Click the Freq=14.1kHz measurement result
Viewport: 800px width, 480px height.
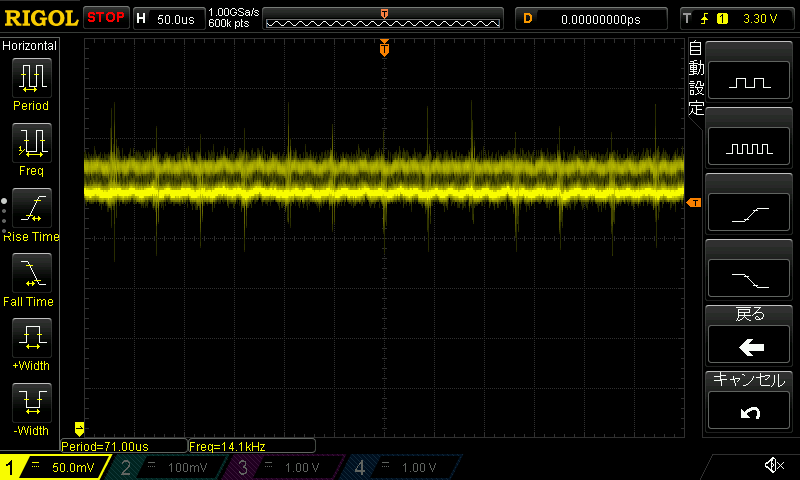(252, 446)
